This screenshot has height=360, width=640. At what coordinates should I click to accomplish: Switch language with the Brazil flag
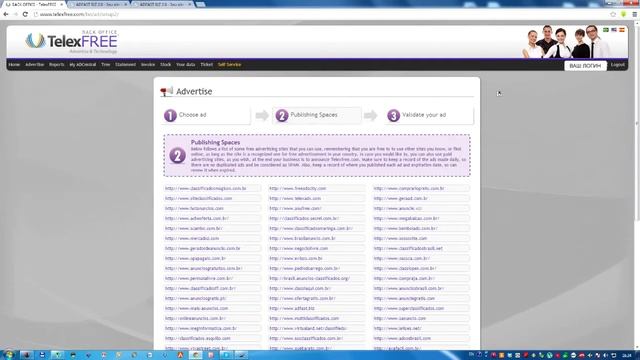click(x=606, y=30)
